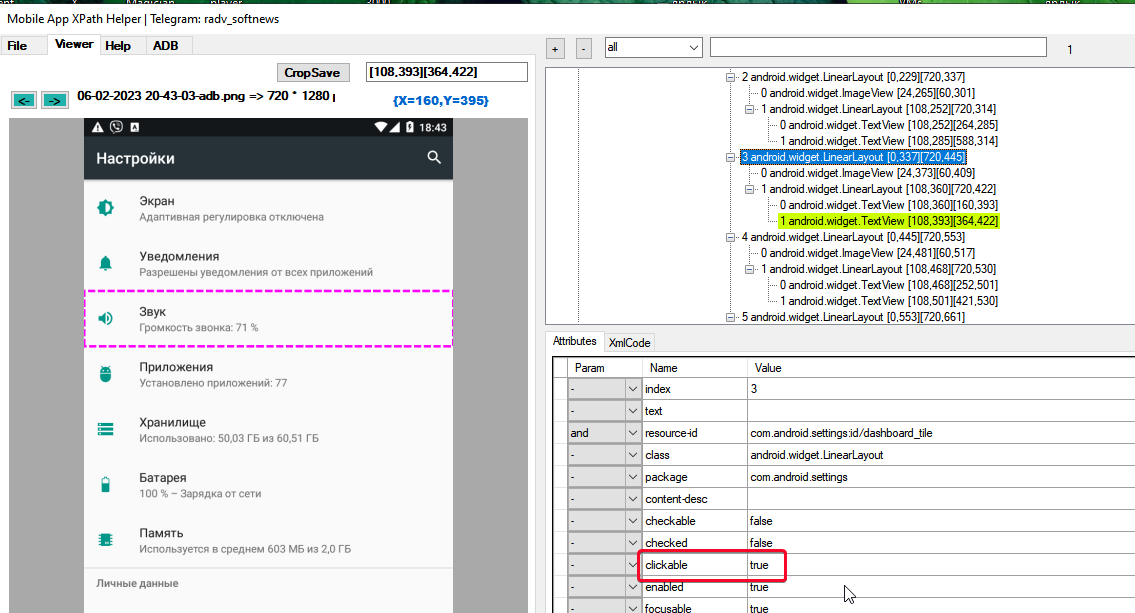Viewport: 1135px width, 613px height.
Task: Click the plus expand-all tree button
Action: 555,48
